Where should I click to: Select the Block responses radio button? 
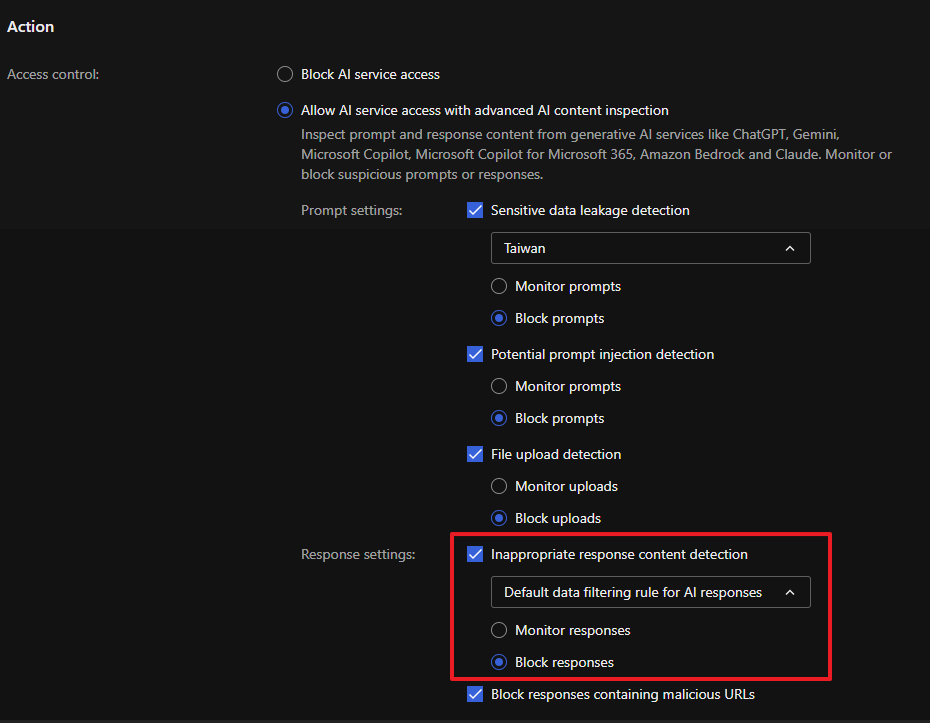click(x=499, y=662)
